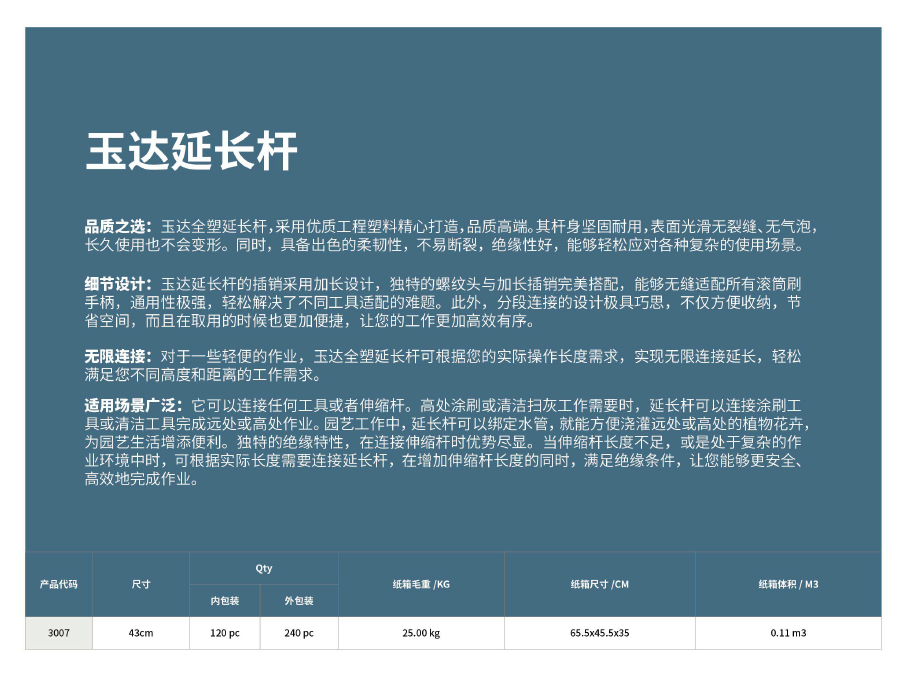Click the 纸箱毛重 /KG column header

421,584
